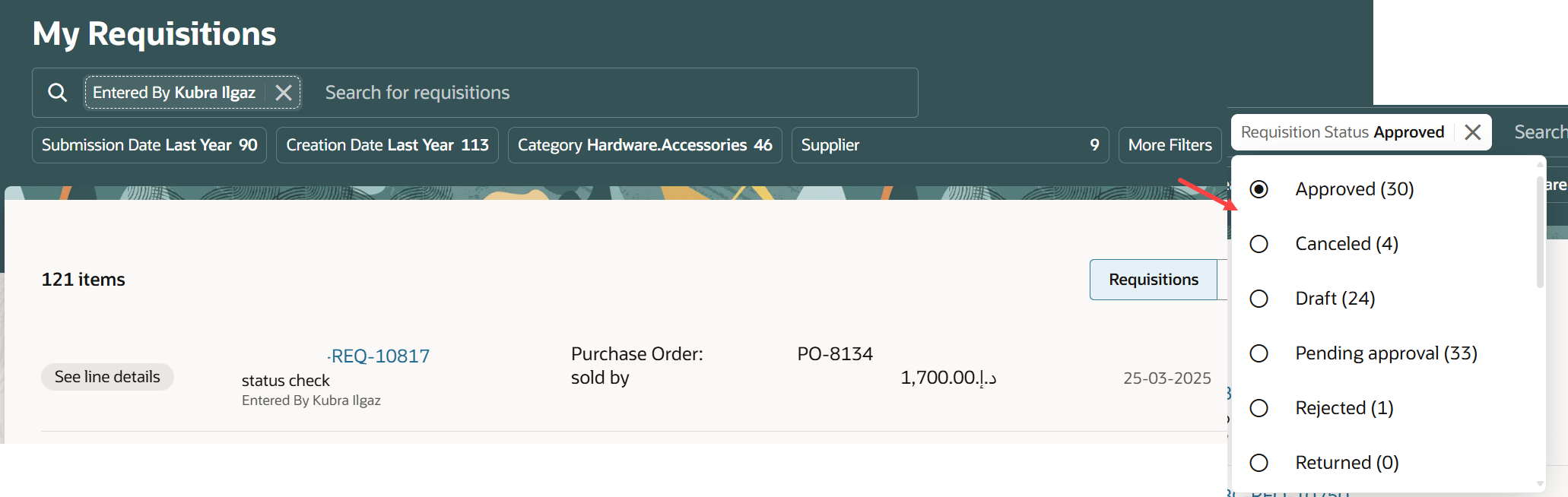Click See line details for REQ-10817
The image size is (1568, 497).
pyautogui.click(x=107, y=376)
